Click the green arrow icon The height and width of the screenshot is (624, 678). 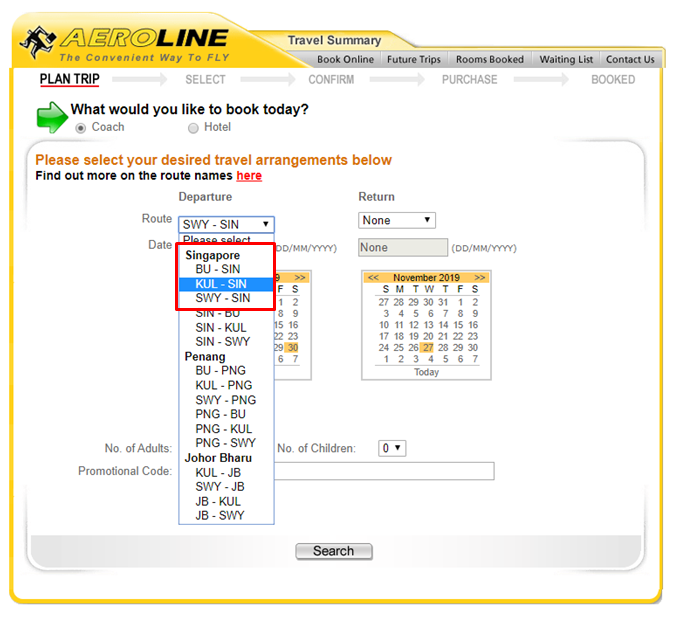(52, 117)
